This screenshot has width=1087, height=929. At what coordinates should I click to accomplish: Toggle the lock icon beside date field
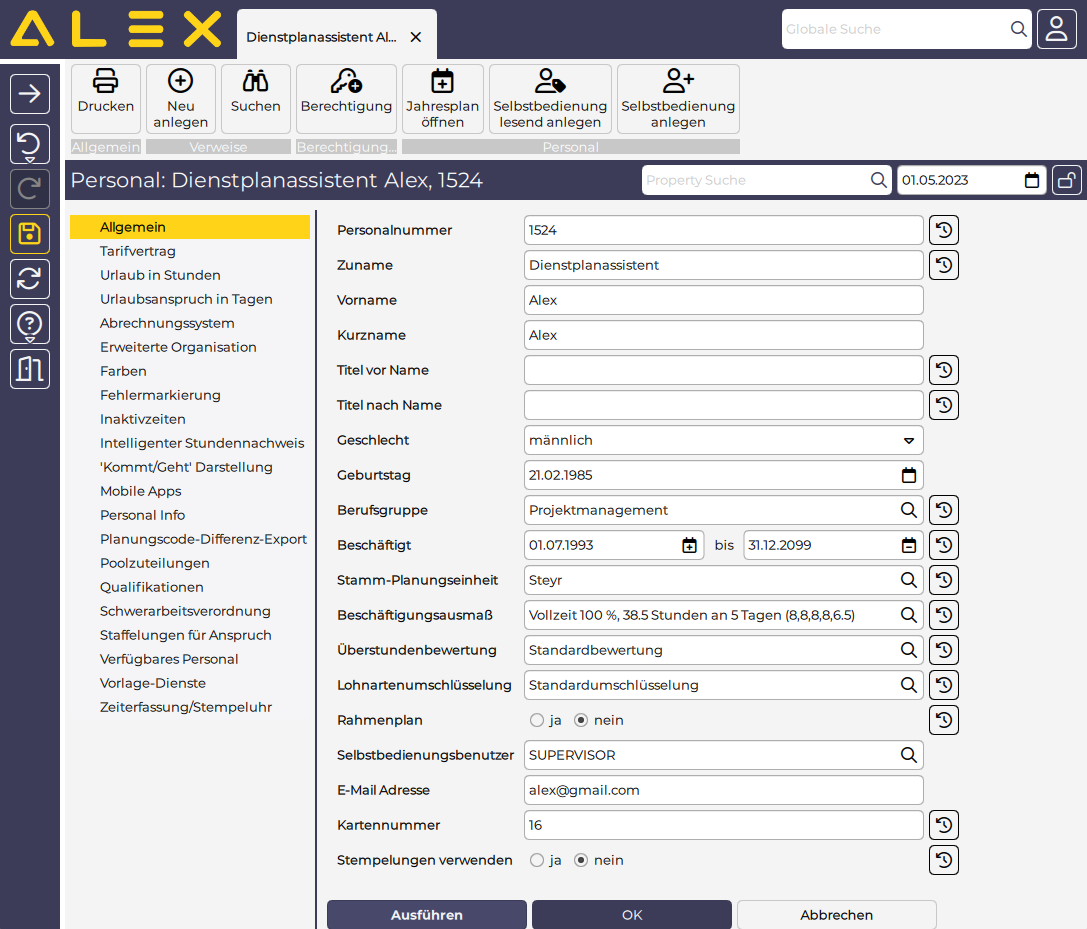[x=1067, y=181]
